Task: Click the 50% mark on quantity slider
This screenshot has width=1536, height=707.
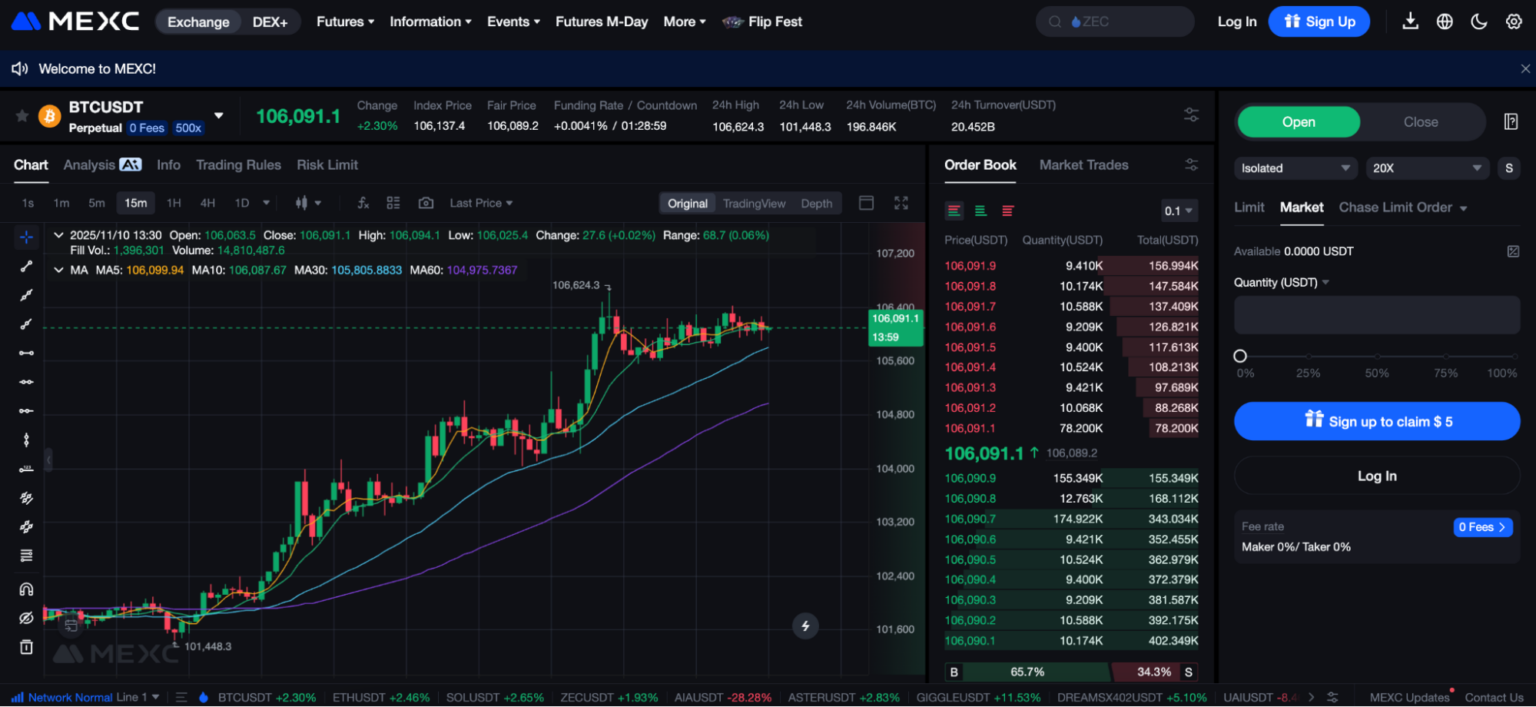Action: click(x=1377, y=356)
